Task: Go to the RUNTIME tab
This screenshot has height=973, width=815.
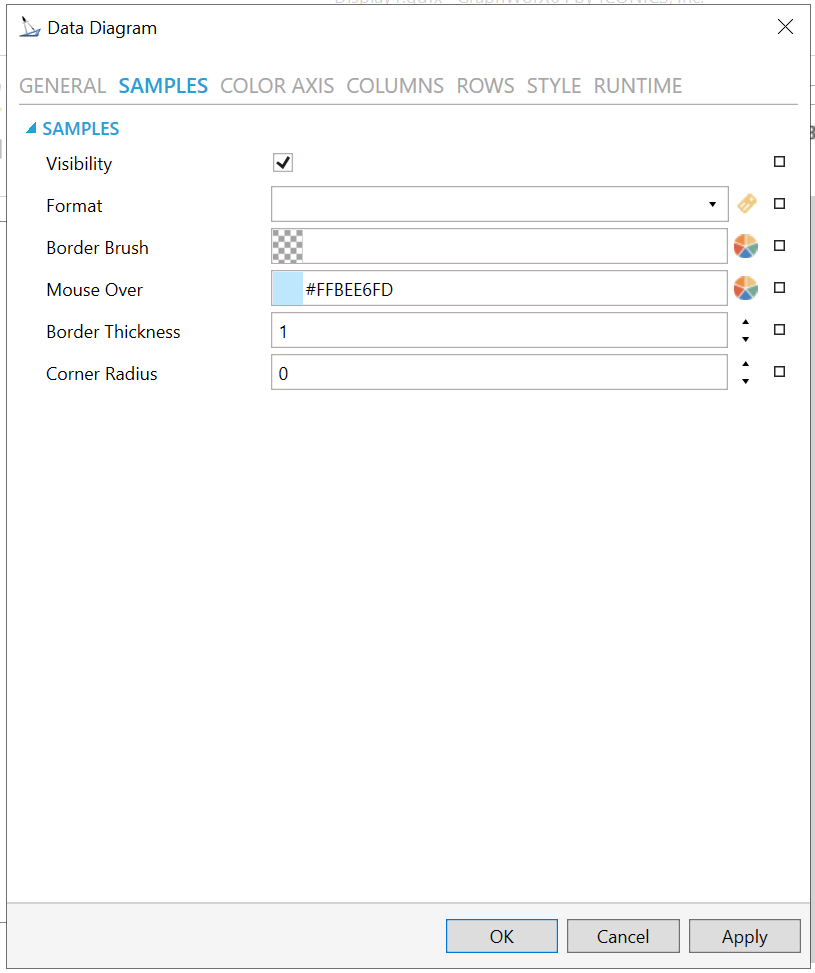Action: 638,86
